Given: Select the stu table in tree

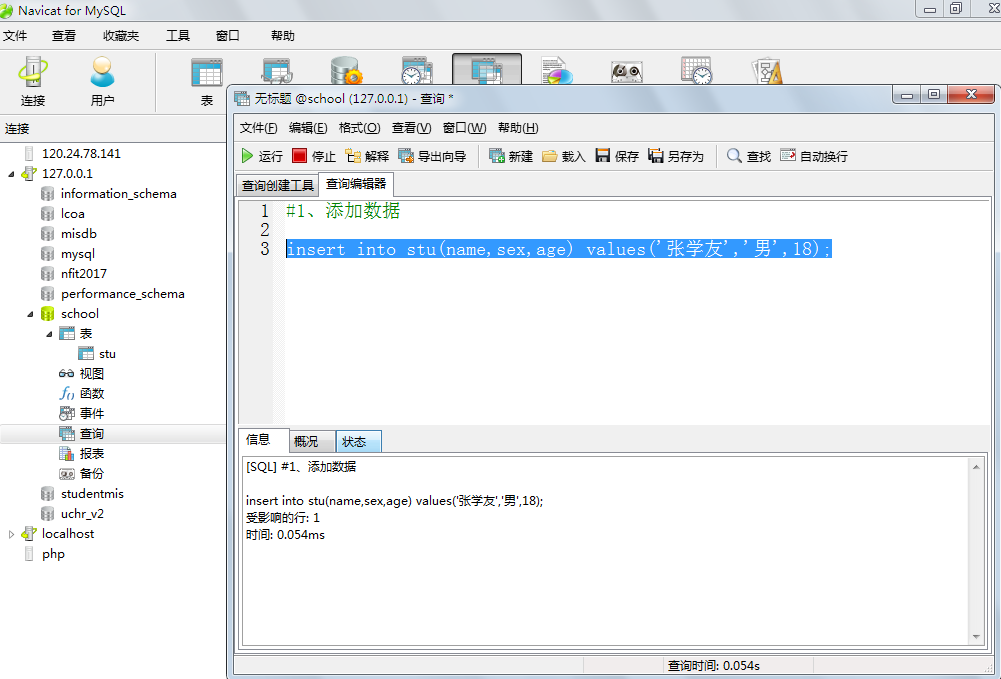Looking at the screenshot, I should (107, 354).
